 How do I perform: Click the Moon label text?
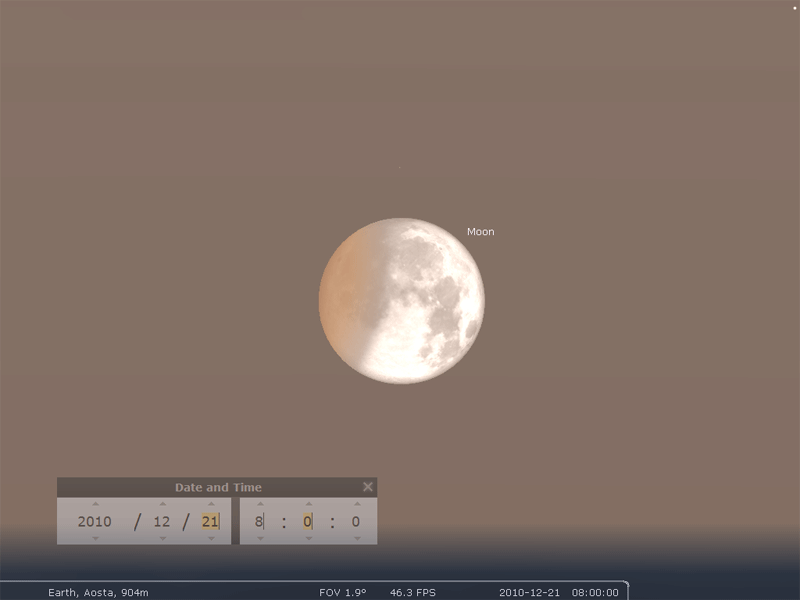(x=481, y=232)
